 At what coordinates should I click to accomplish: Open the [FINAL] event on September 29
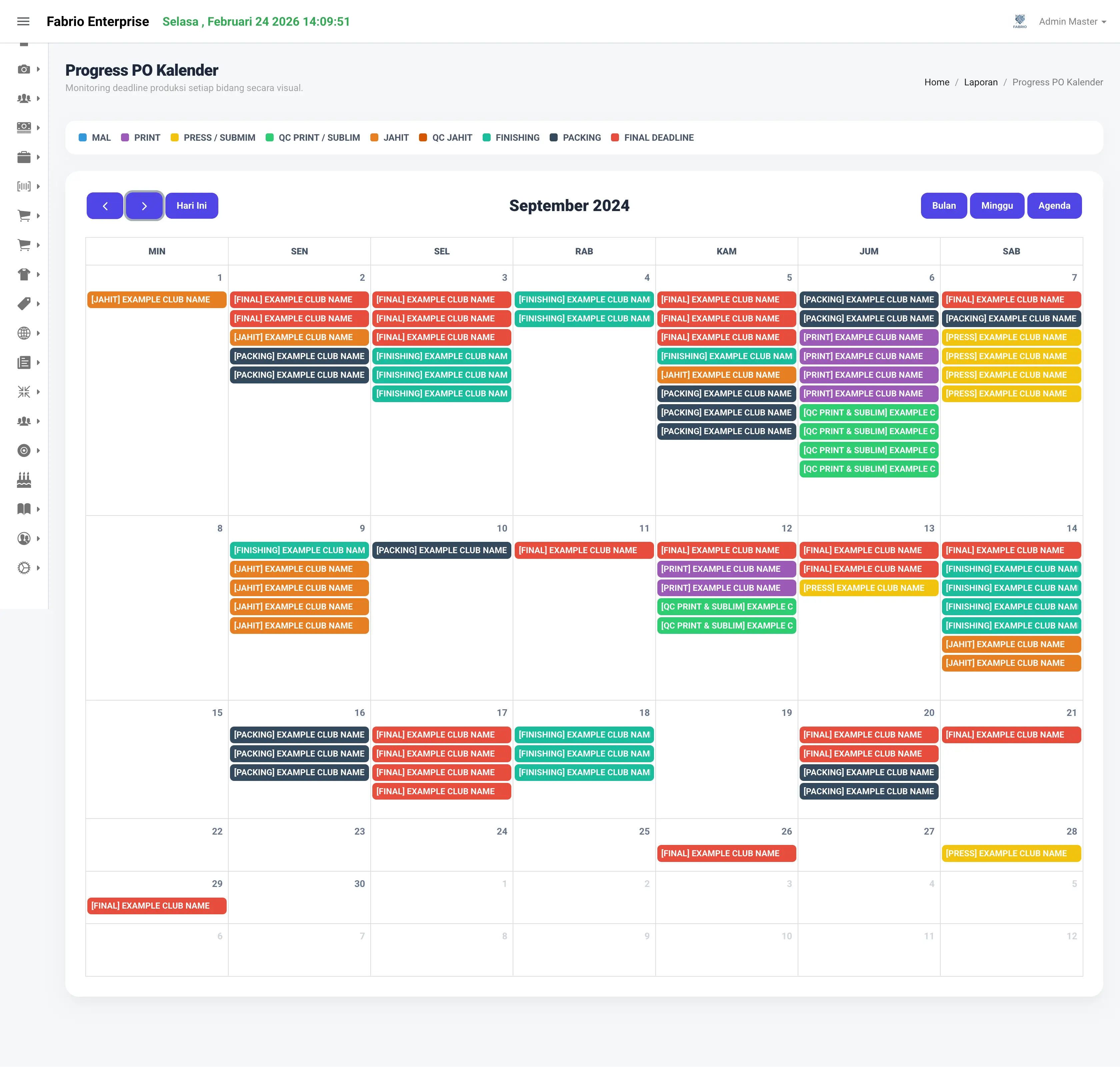(x=157, y=906)
